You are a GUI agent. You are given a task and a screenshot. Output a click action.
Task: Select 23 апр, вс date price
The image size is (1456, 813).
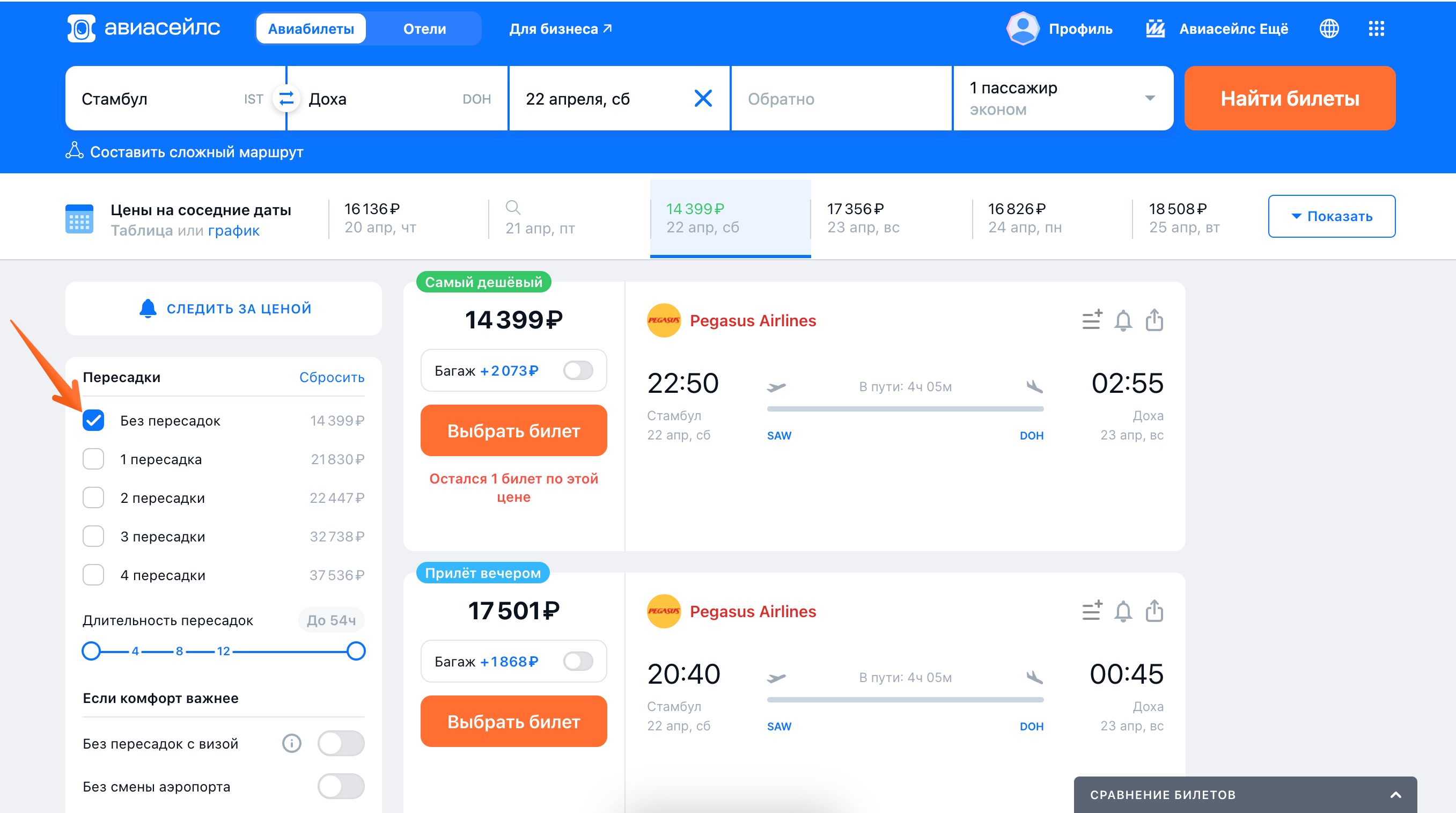click(x=863, y=218)
